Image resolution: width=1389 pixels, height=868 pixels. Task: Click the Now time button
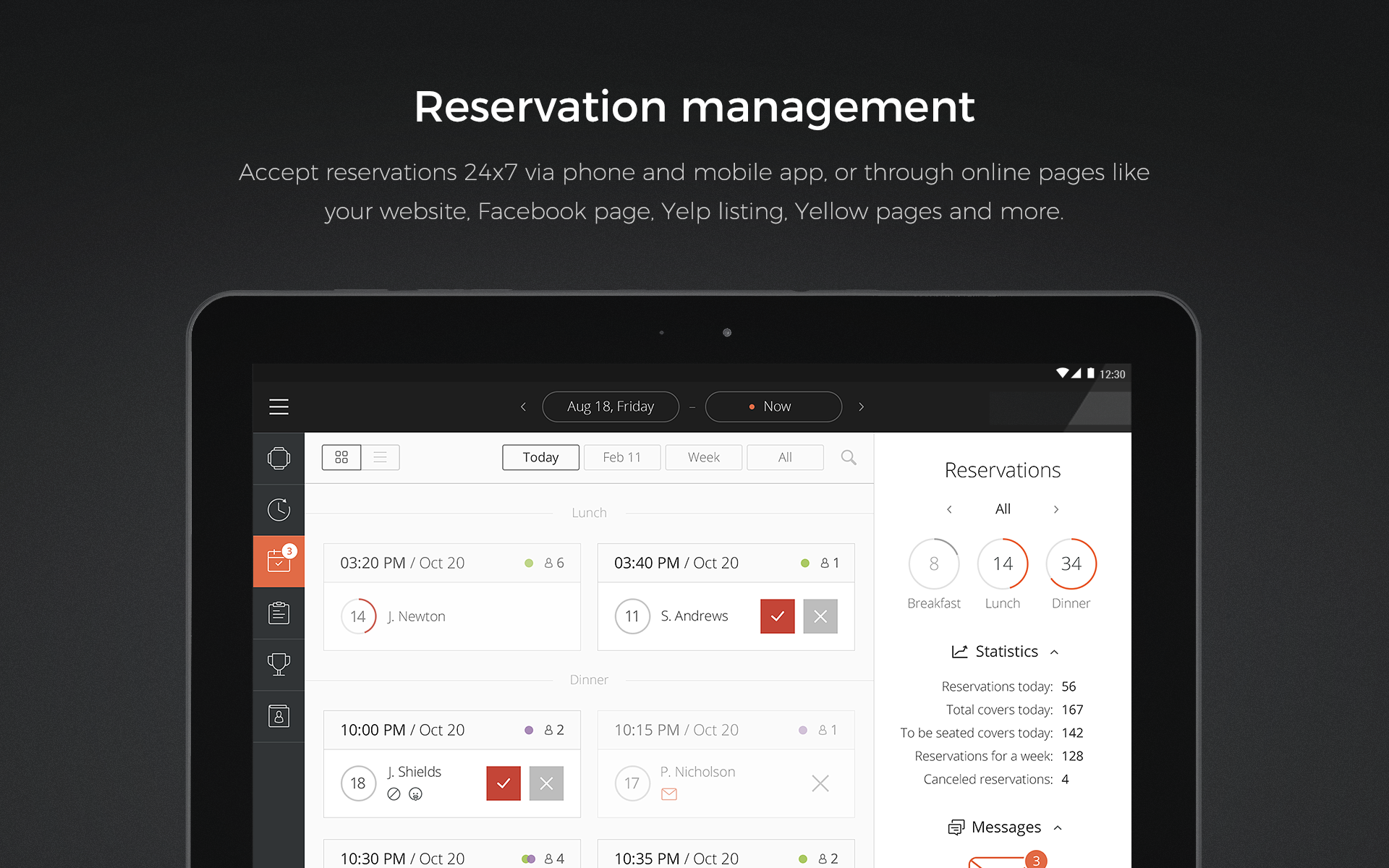coord(773,407)
